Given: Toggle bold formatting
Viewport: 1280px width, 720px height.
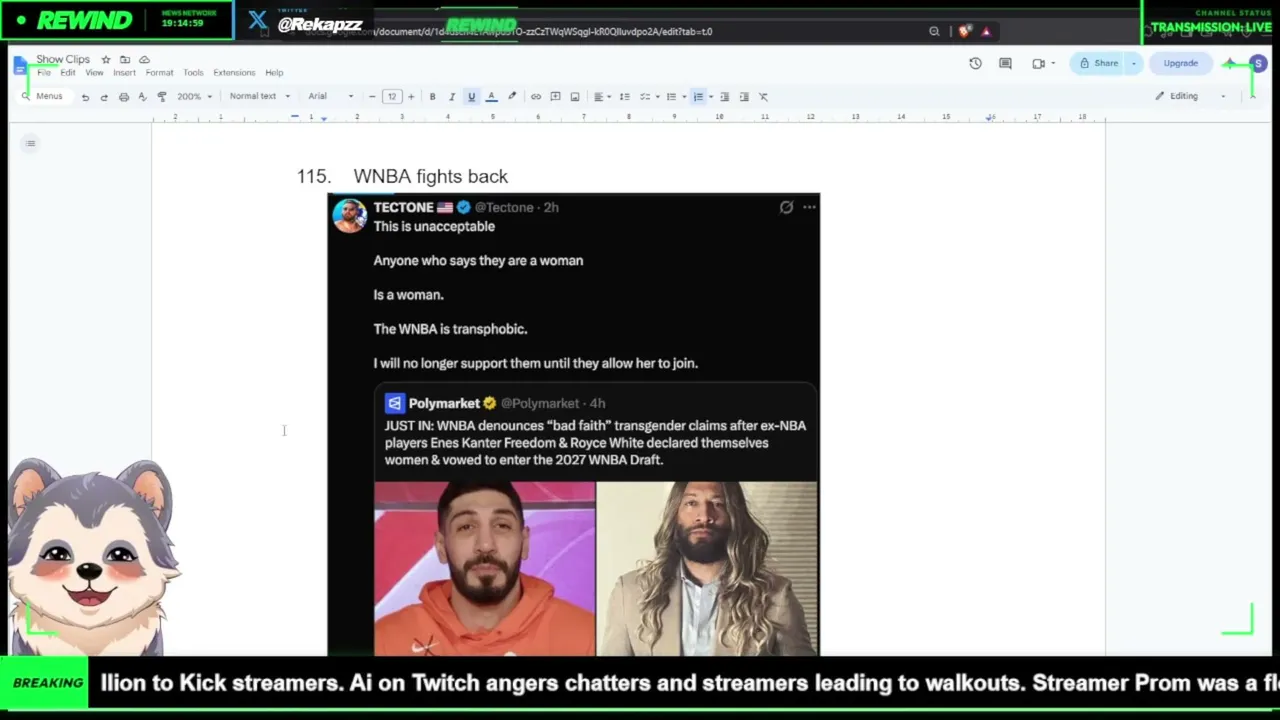Looking at the screenshot, I should point(432,97).
